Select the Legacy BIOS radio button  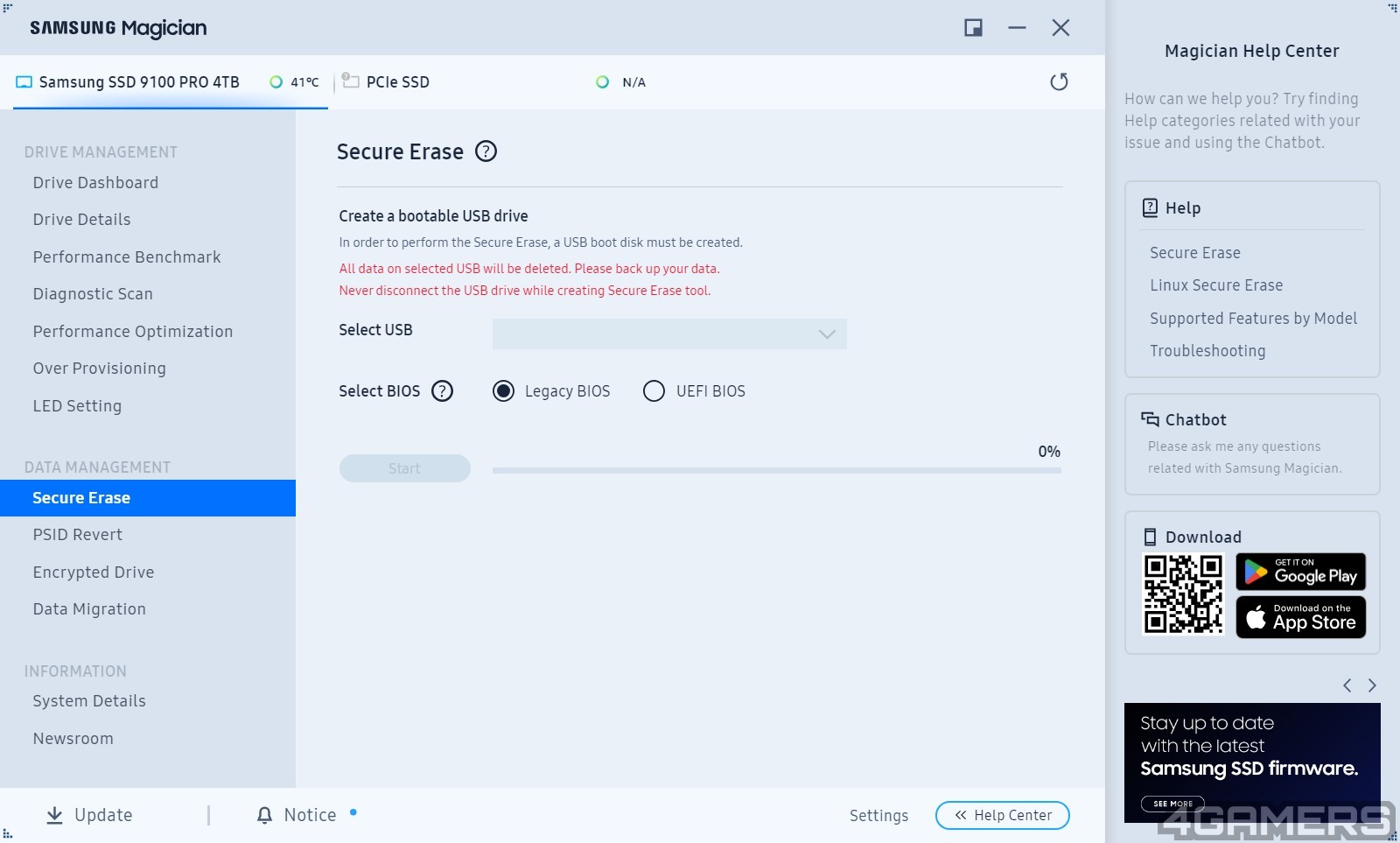(503, 391)
